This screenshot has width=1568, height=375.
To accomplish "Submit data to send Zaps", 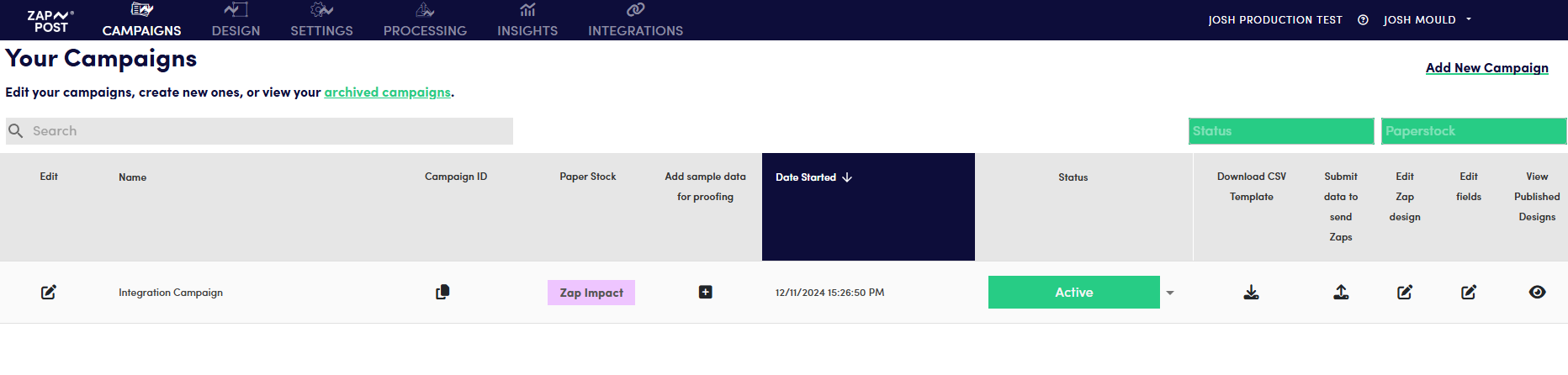I will coord(1341,292).
